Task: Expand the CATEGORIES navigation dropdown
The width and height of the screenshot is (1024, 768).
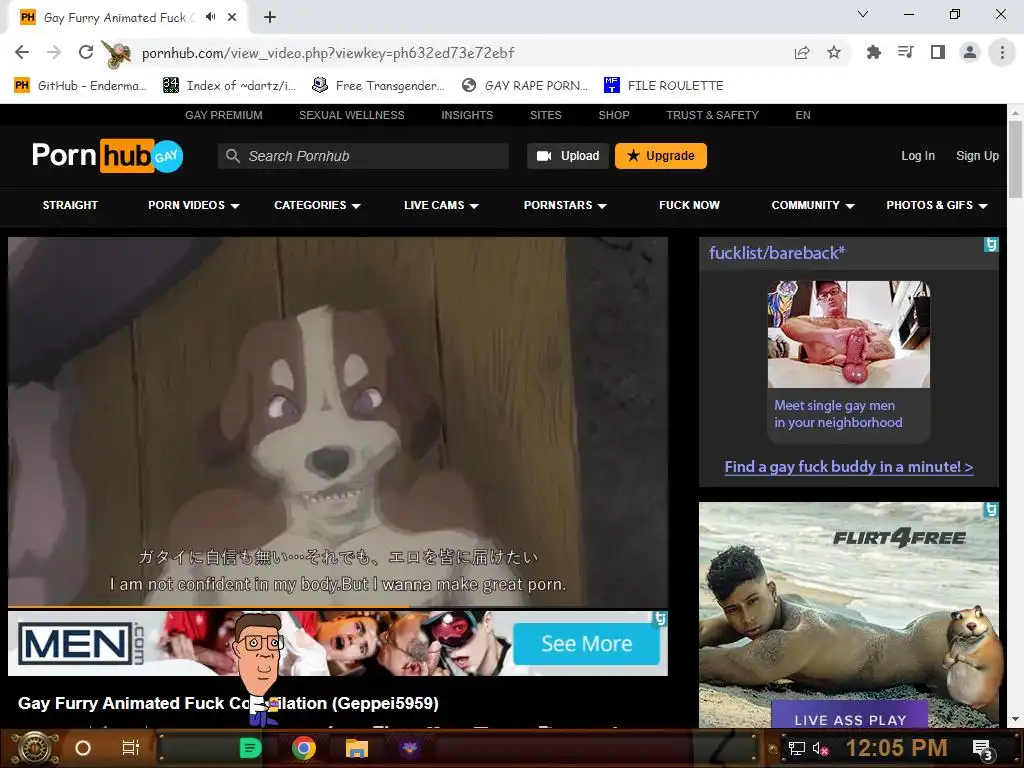Action: click(317, 205)
